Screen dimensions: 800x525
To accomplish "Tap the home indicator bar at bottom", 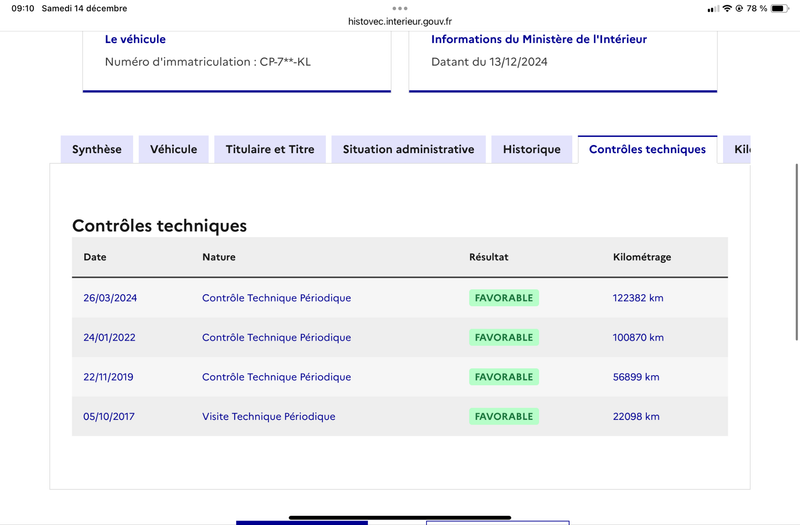I will (400, 517).
